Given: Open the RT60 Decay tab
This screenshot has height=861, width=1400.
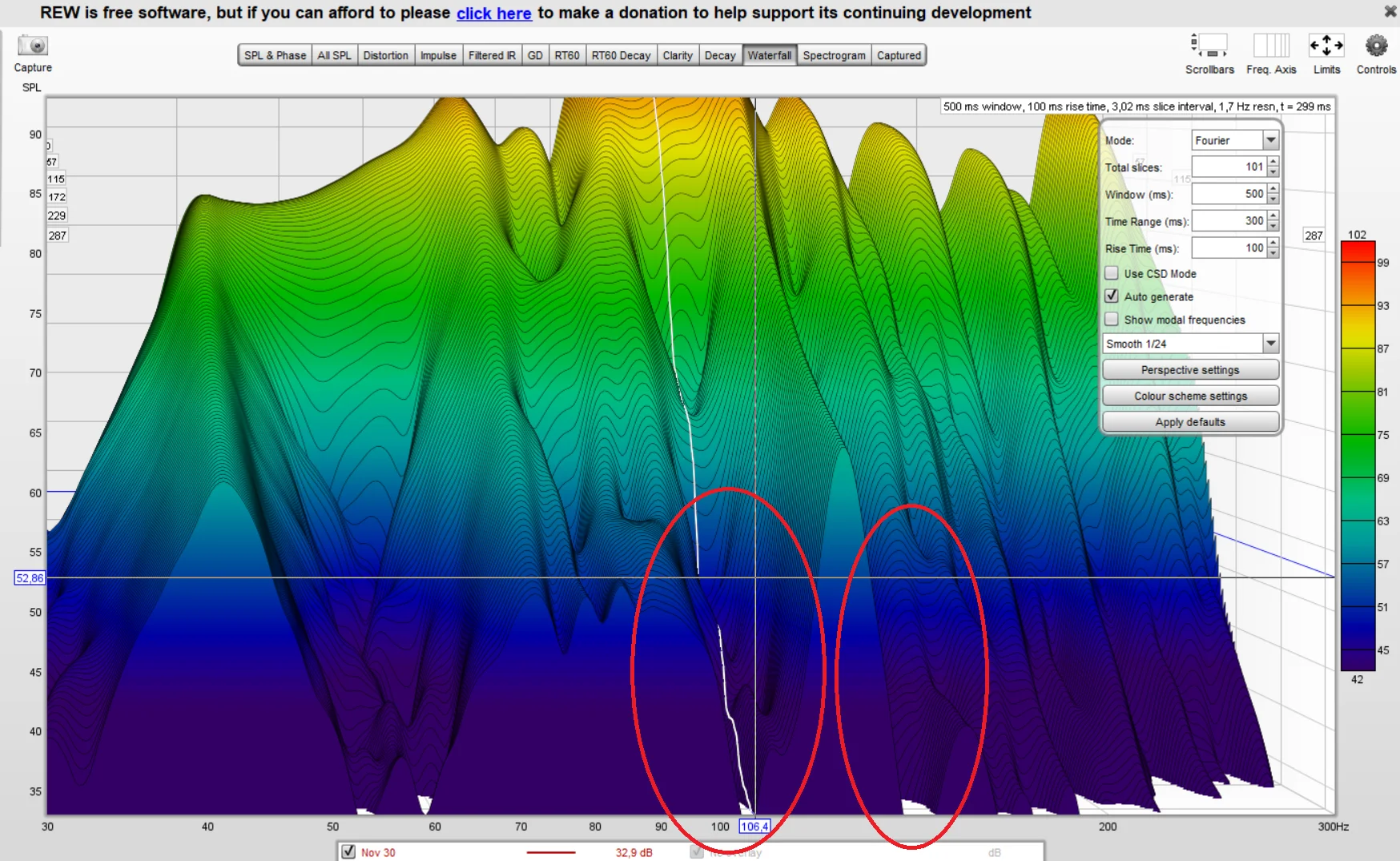Looking at the screenshot, I should [621, 55].
